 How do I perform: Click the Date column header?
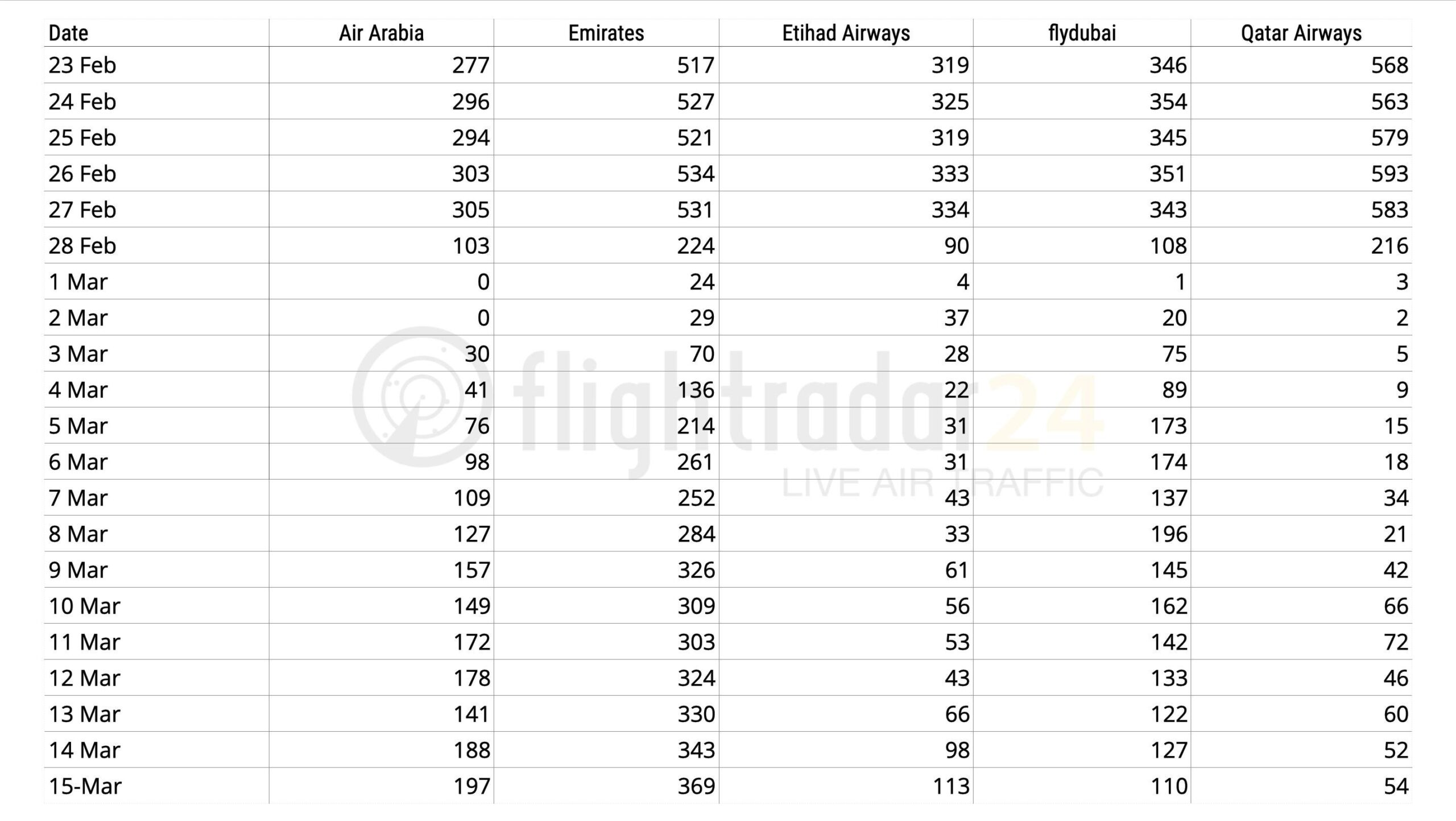point(69,33)
